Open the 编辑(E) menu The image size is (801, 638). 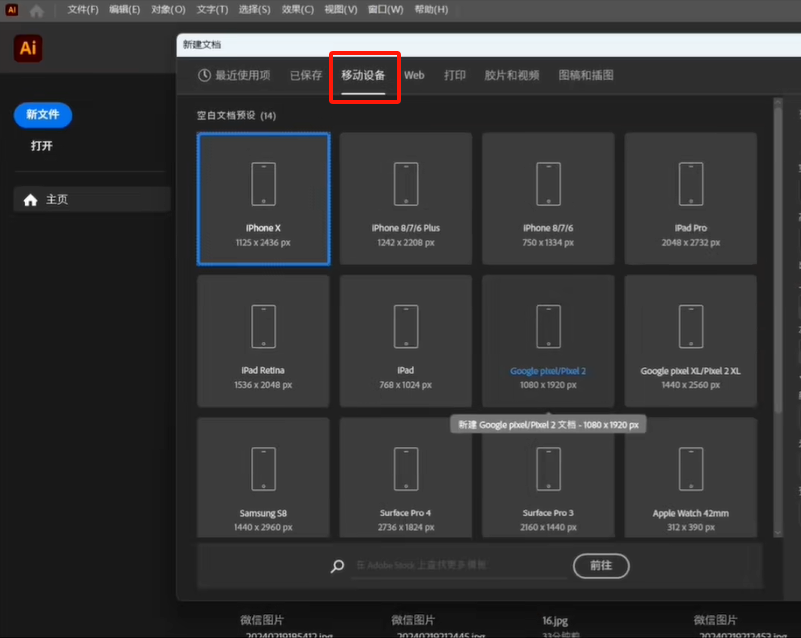[x=125, y=10]
